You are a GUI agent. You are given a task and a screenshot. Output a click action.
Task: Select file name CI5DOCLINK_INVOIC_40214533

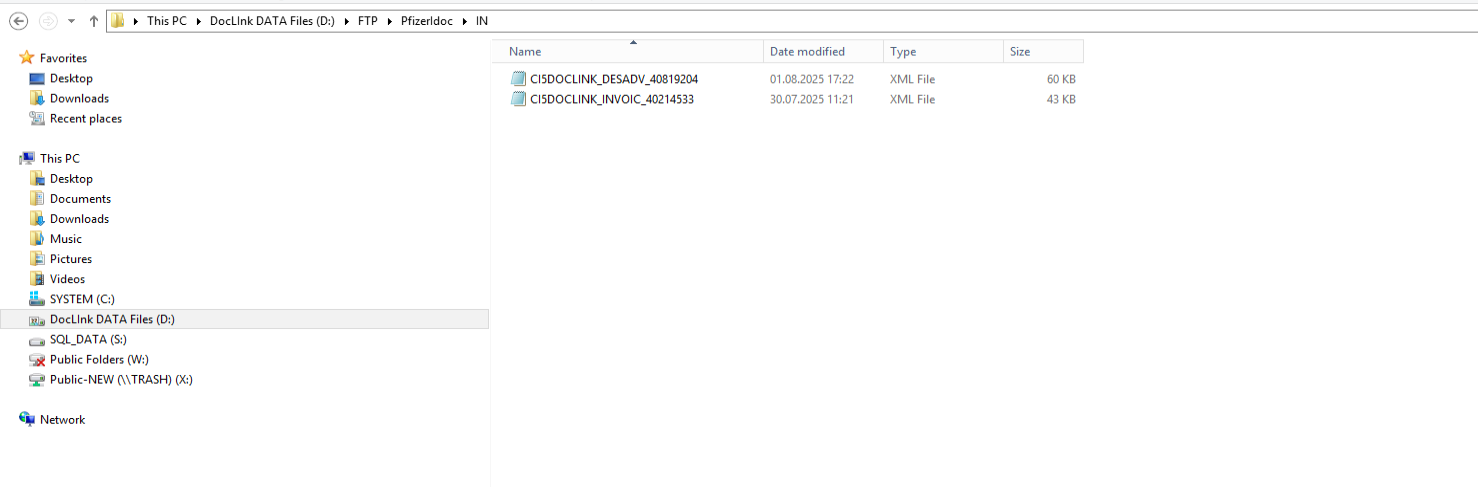click(612, 99)
